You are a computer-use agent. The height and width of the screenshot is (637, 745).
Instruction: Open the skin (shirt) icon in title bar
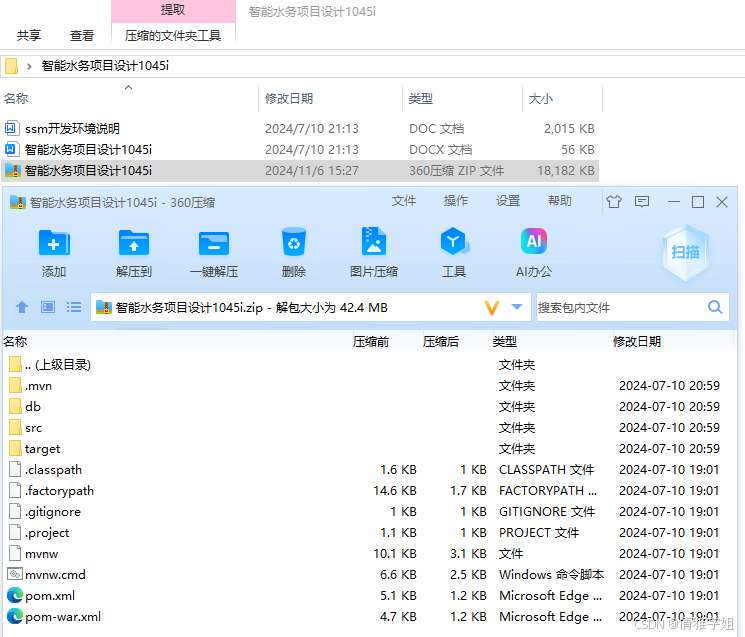[614, 202]
